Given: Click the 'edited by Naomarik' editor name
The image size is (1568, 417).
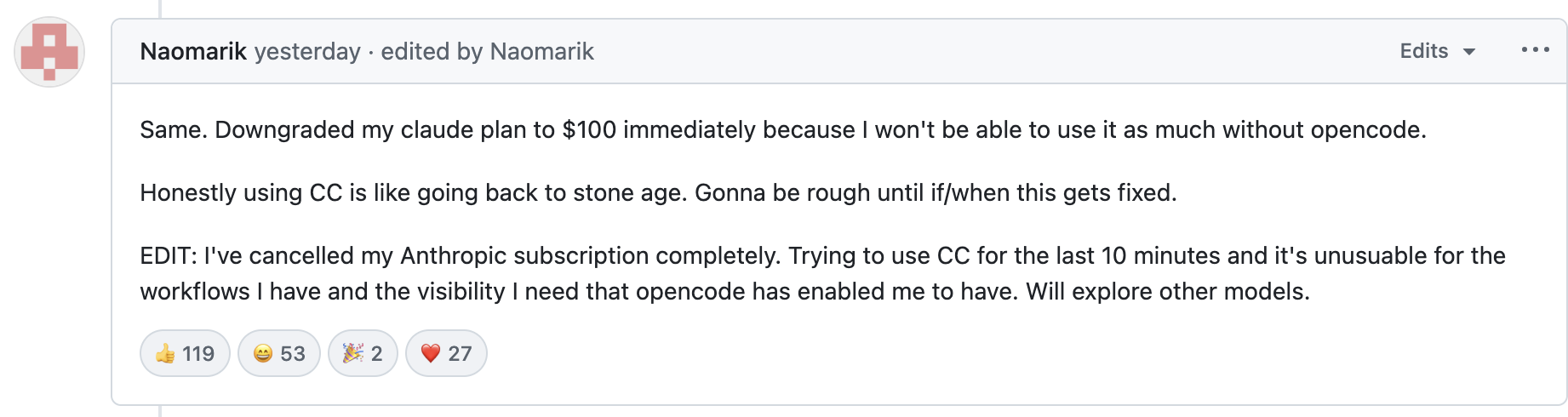Looking at the screenshot, I should [541, 52].
